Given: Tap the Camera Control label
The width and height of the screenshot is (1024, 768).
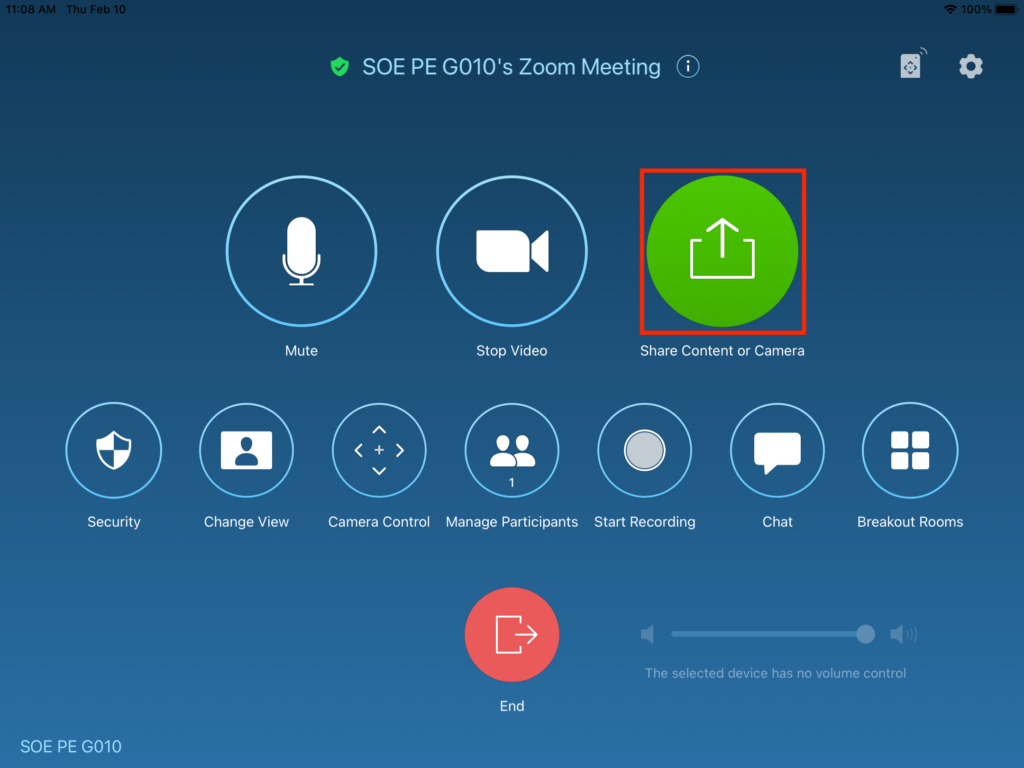Looking at the screenshot, I should [379, 522].
